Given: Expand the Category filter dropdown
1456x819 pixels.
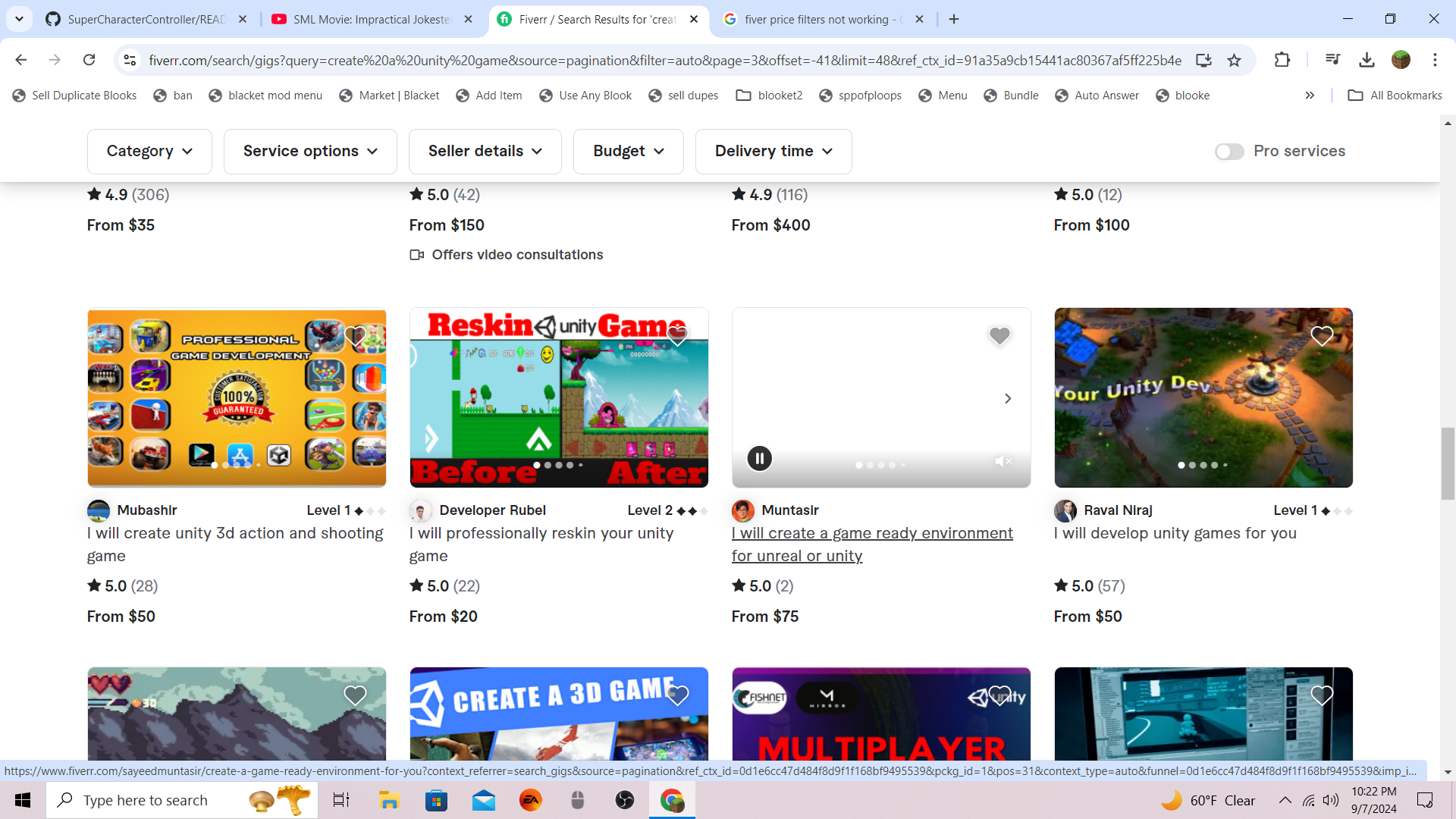Looking at the screenshot, I should click(x=149, y=152).
